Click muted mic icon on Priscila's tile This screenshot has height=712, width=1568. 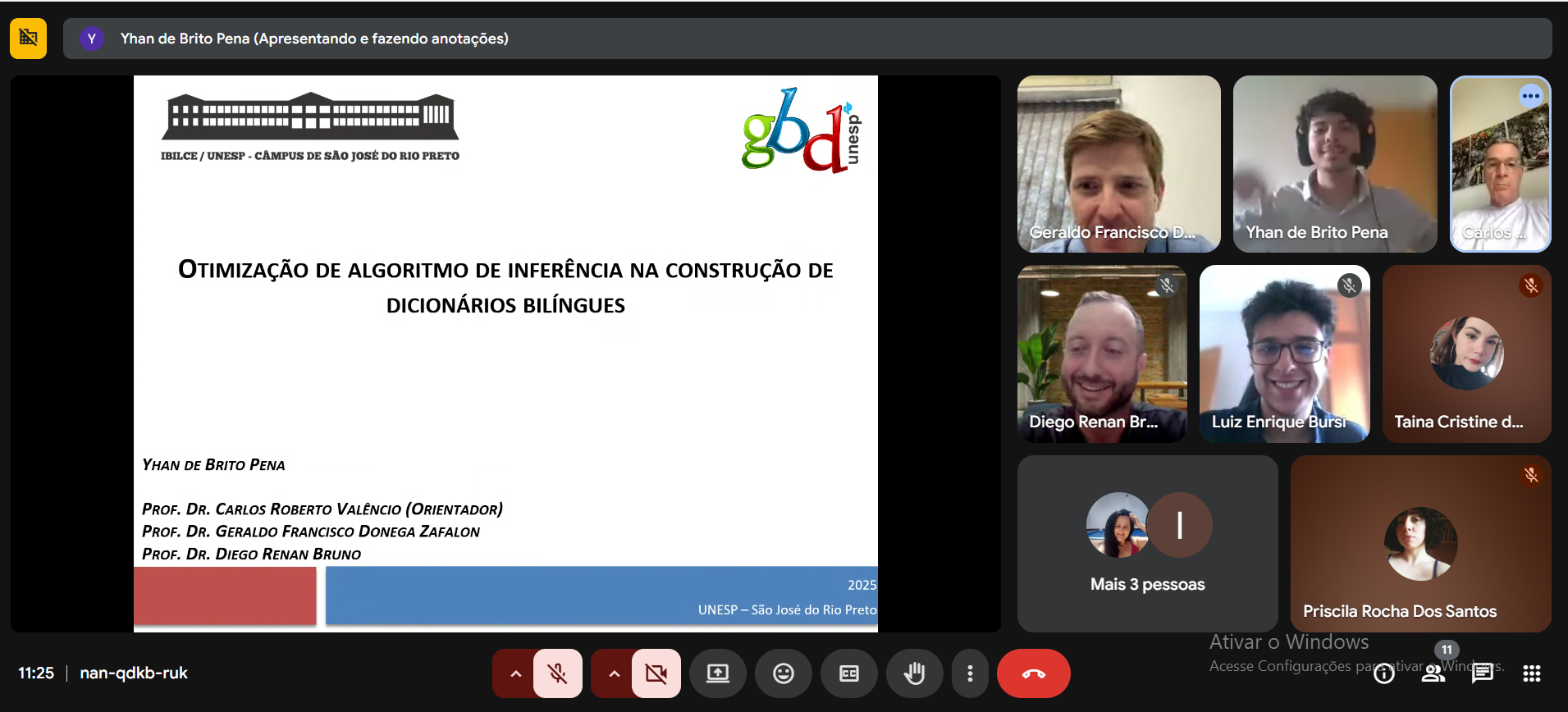(x=1531, y=475)
